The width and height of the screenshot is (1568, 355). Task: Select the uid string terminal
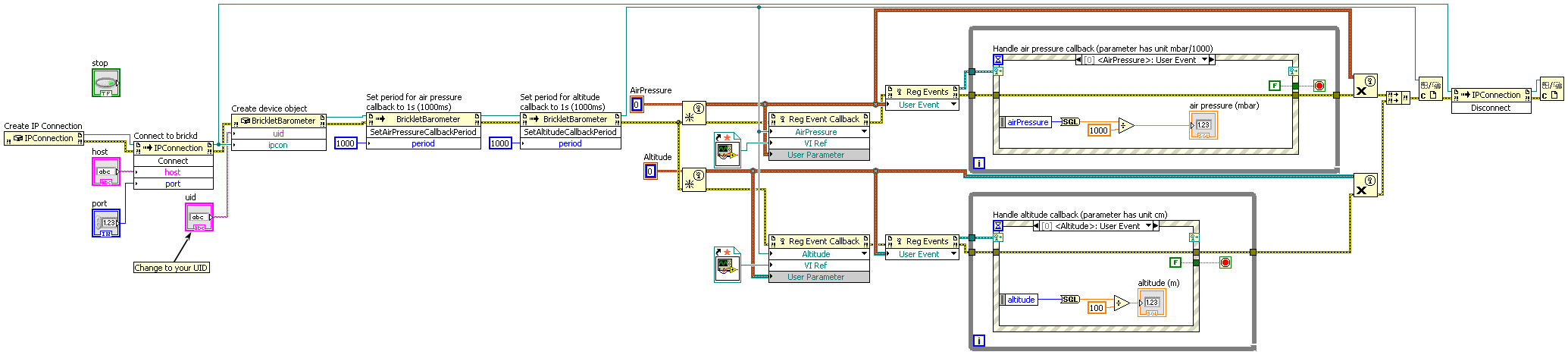click(x=199, y=217)
